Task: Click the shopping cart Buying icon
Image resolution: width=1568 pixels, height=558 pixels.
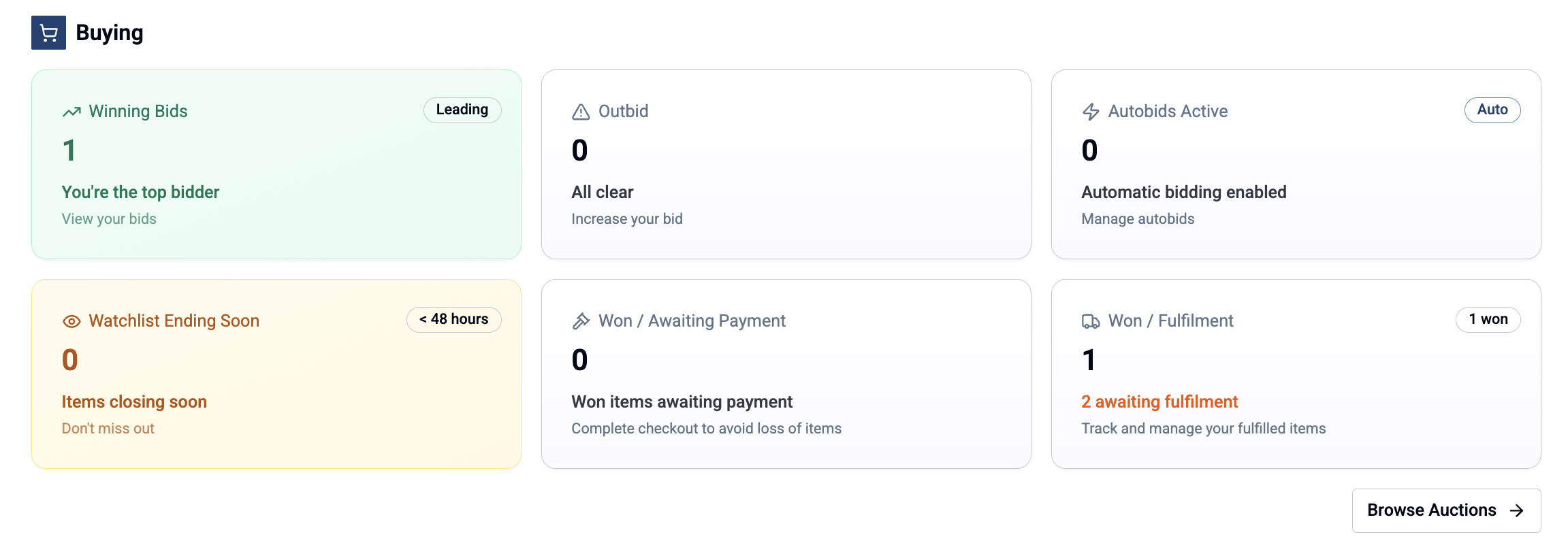Action: tap(48, 33)
